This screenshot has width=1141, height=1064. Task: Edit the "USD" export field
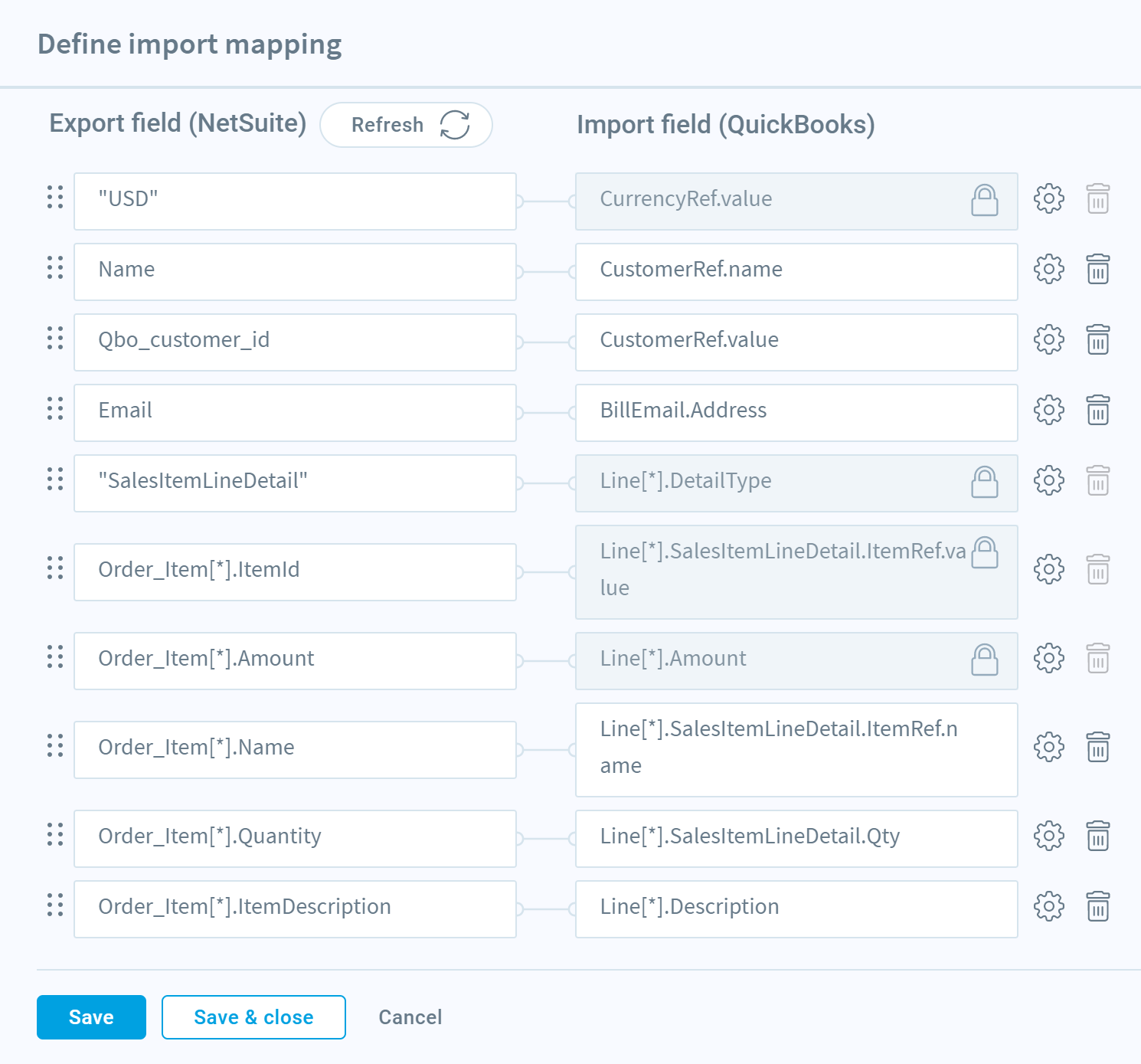[x=295, y=201]
